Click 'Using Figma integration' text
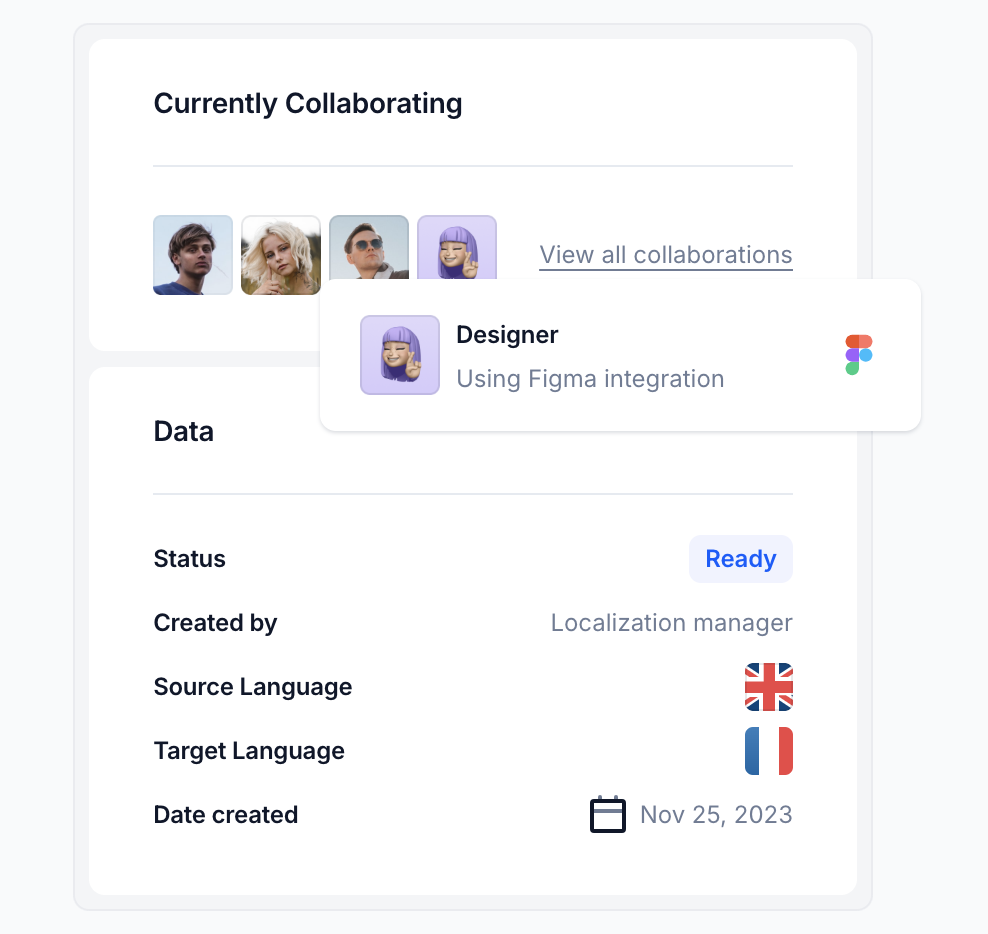 click(590, 379)
